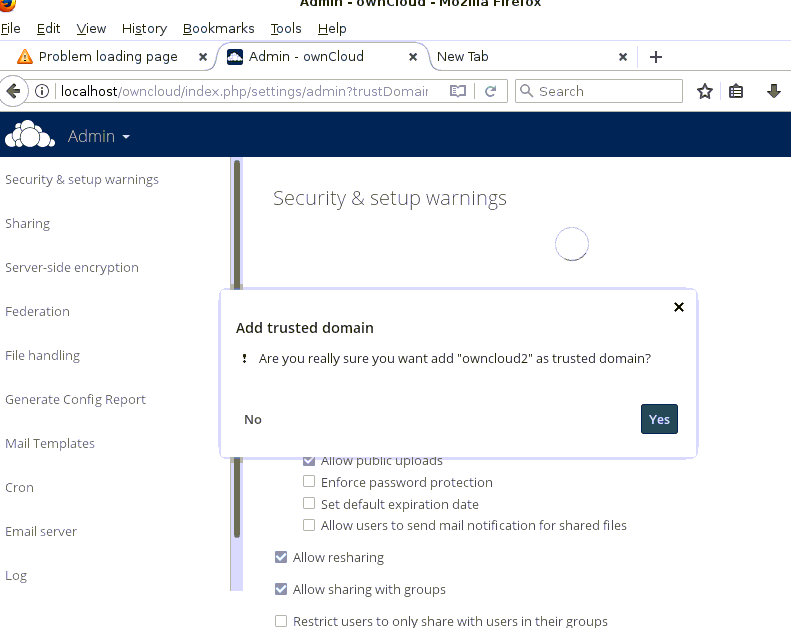Enable mail notification for shared files

point(309,525)
